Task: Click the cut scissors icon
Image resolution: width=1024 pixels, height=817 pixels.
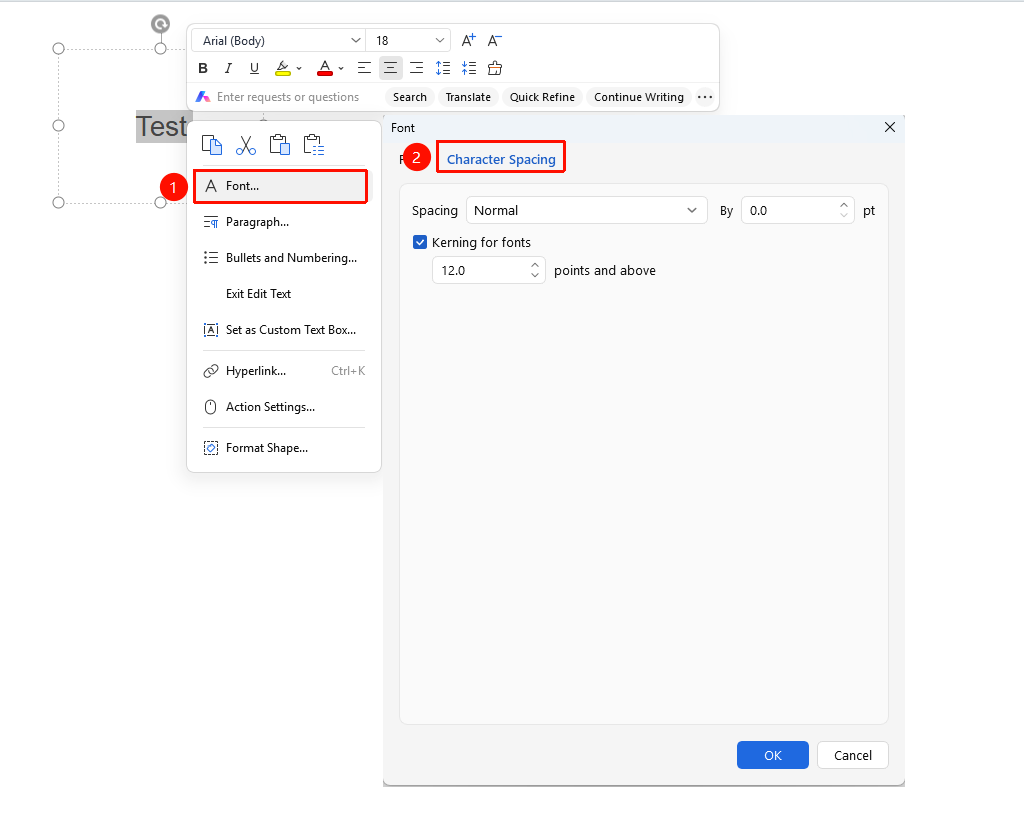Action: coord(246,145)
